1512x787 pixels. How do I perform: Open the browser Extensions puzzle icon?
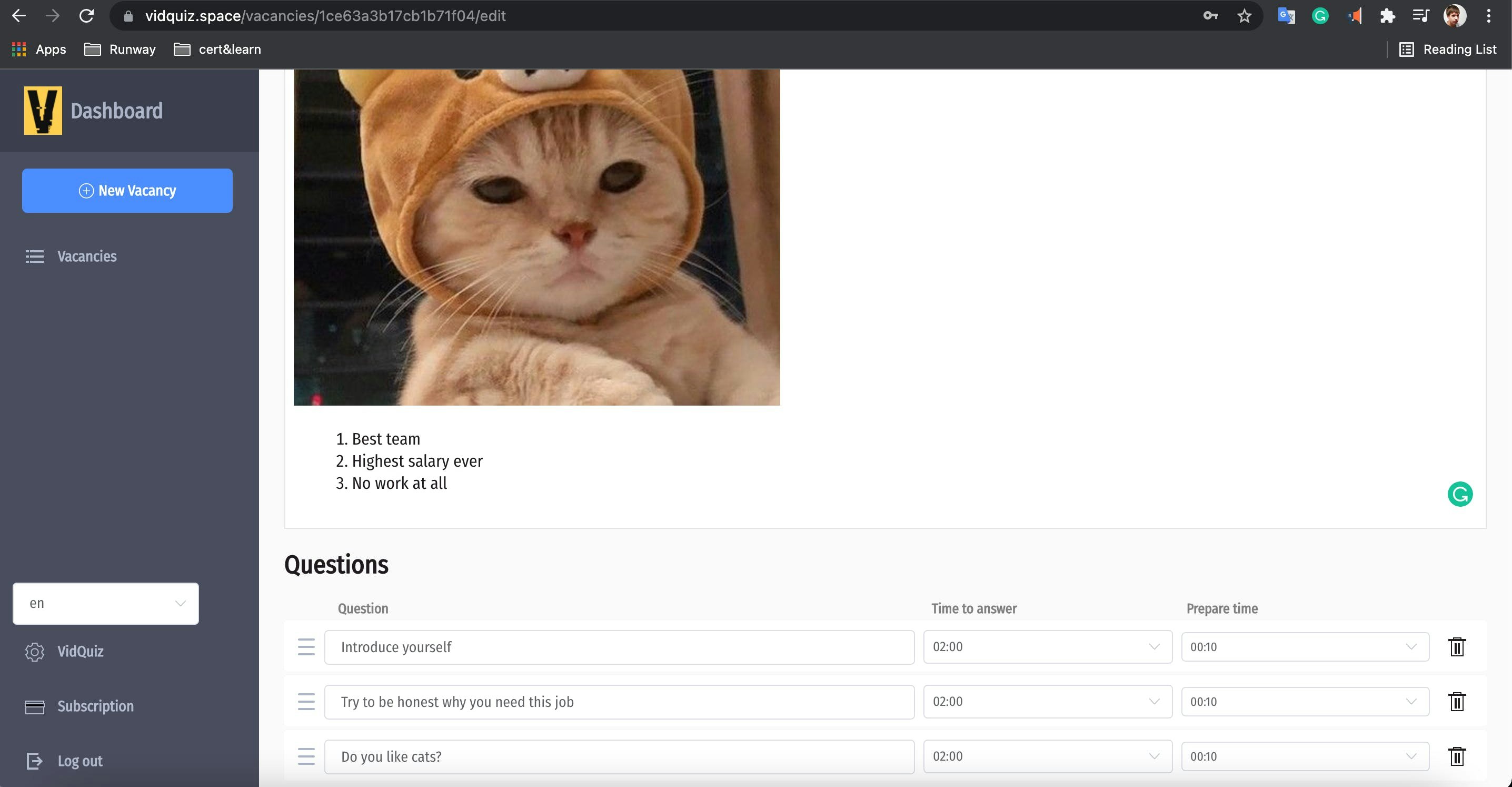point(1387,16)
